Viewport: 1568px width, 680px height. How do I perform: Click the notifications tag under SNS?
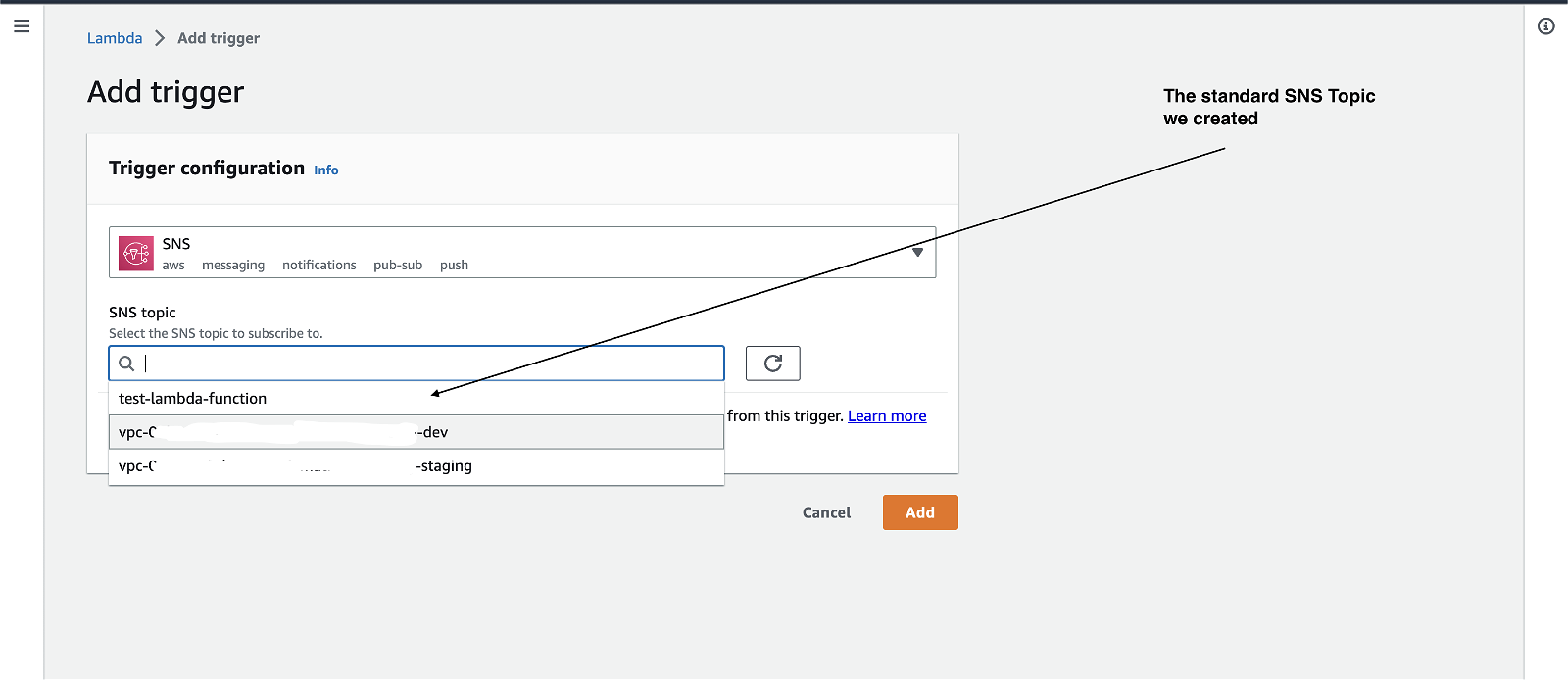pyautogui.click(x=319, y=266)
